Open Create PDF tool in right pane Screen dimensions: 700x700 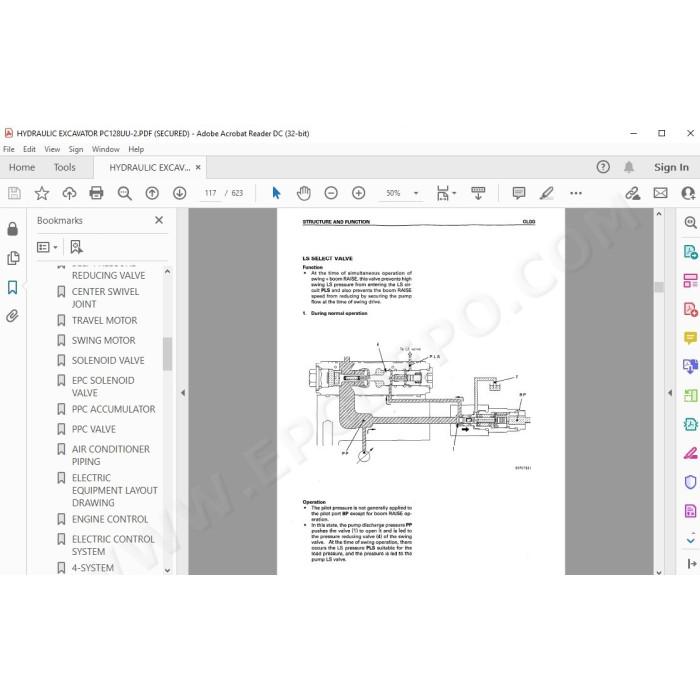[x=691, y=309]
